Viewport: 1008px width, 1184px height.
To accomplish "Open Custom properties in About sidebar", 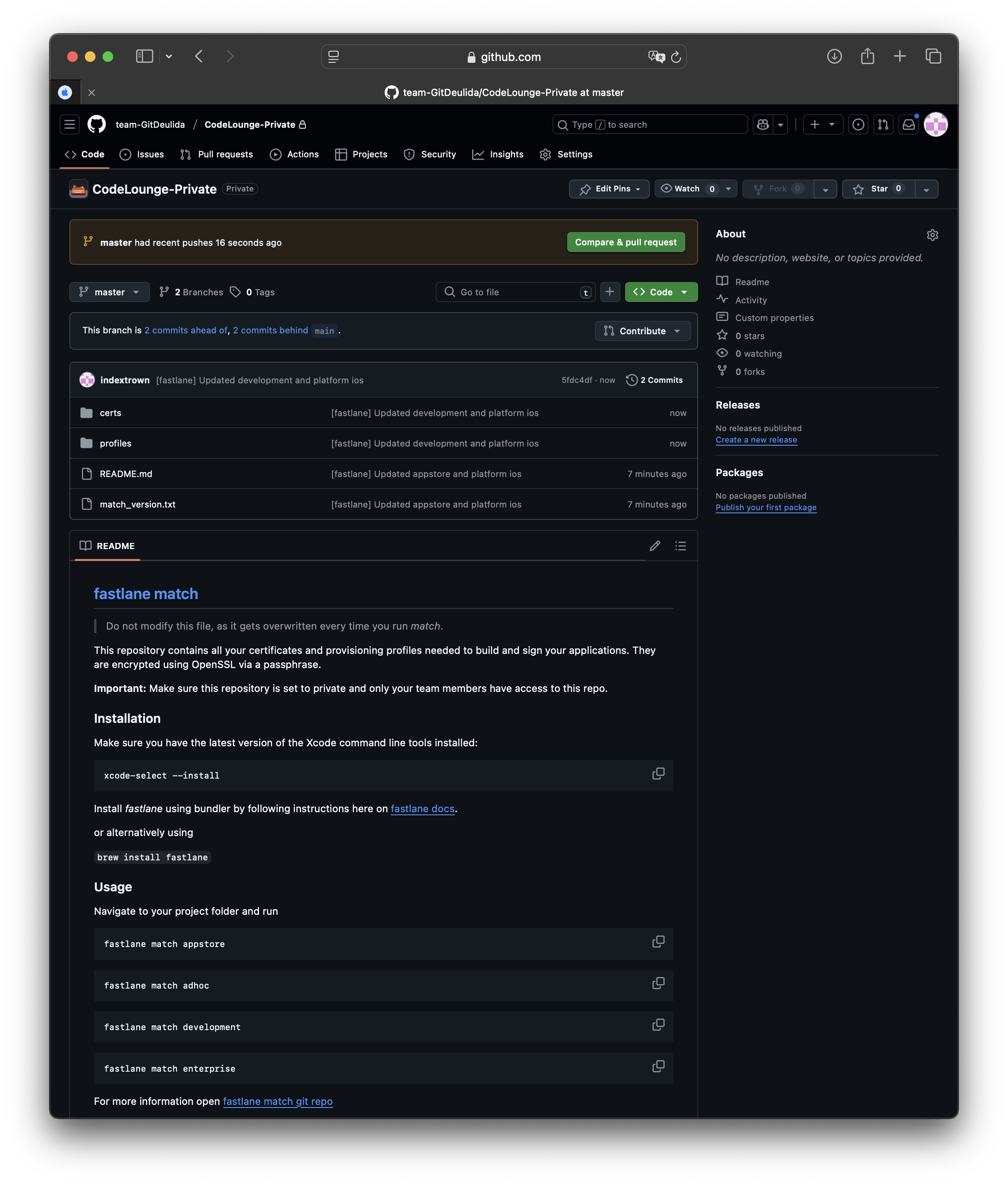I will (x=774, y=318).
